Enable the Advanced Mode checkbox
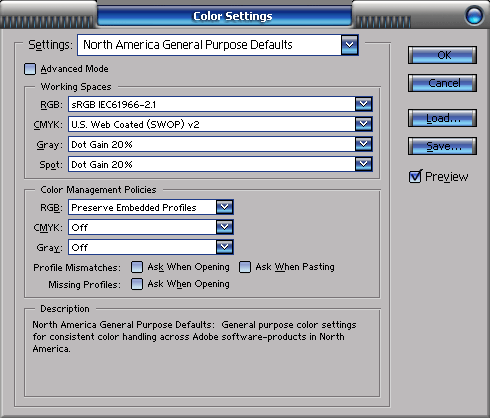The image size is (490, 418). (x=30, y=69)
